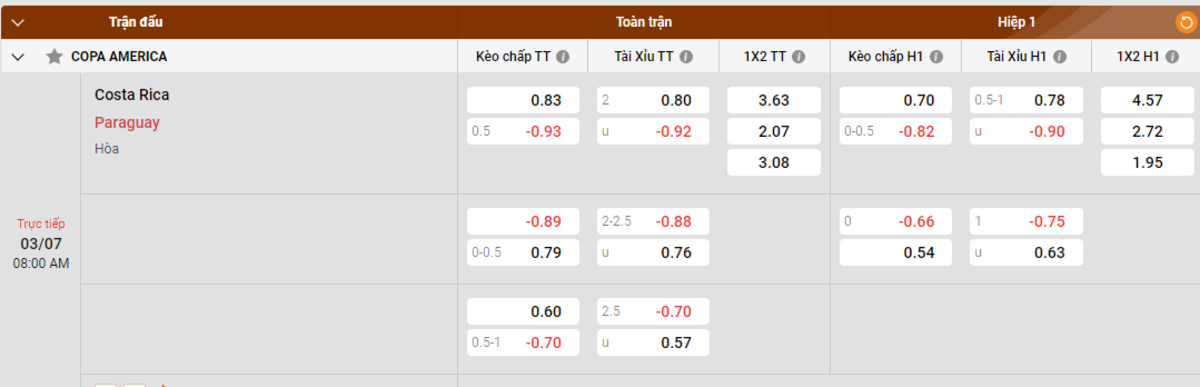Screen dimensions: 1200x387
Task: Click the orange refresh icon
Action: click(1184, 21)
